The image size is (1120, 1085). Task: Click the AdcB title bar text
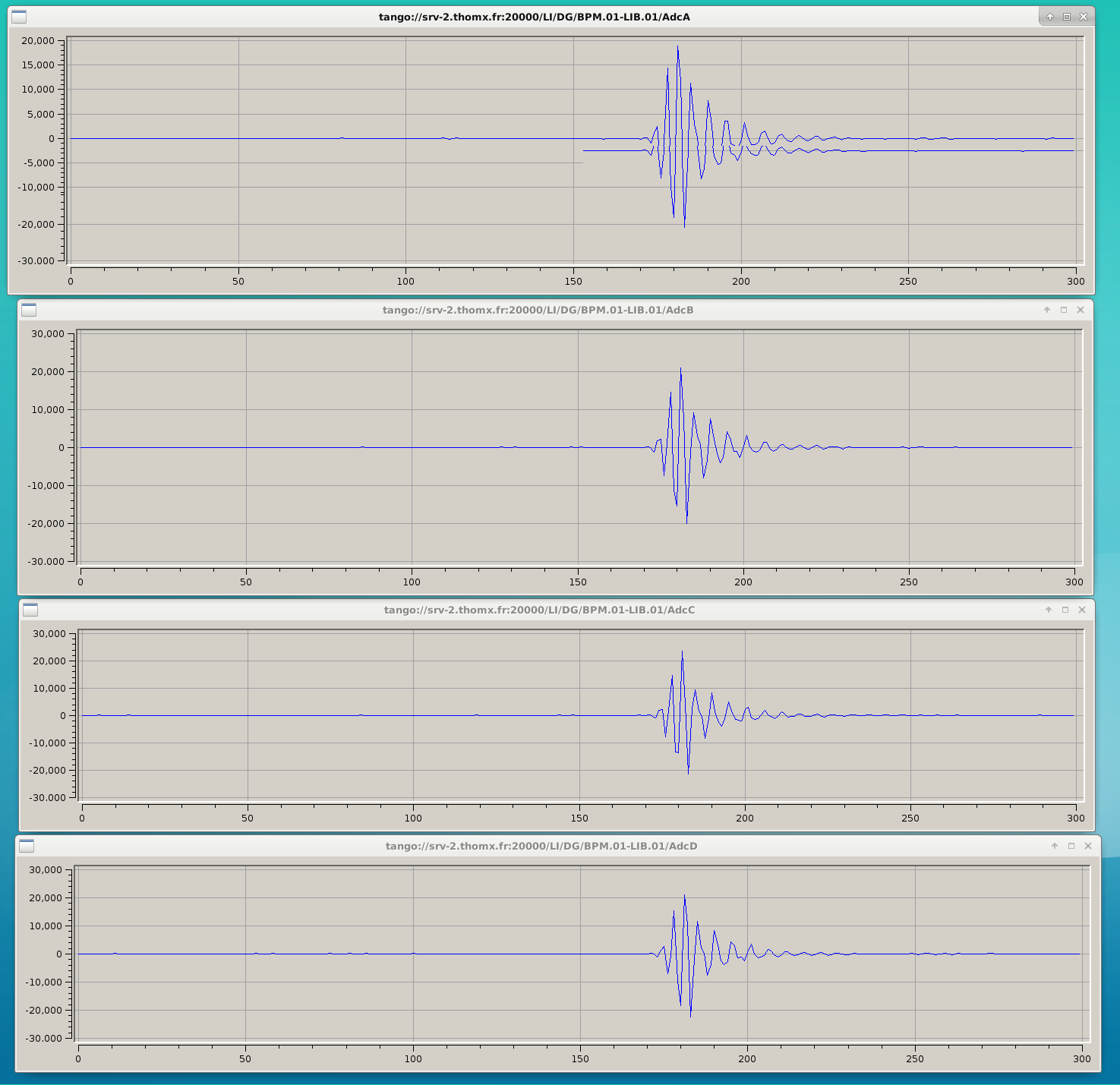point(538,310)
